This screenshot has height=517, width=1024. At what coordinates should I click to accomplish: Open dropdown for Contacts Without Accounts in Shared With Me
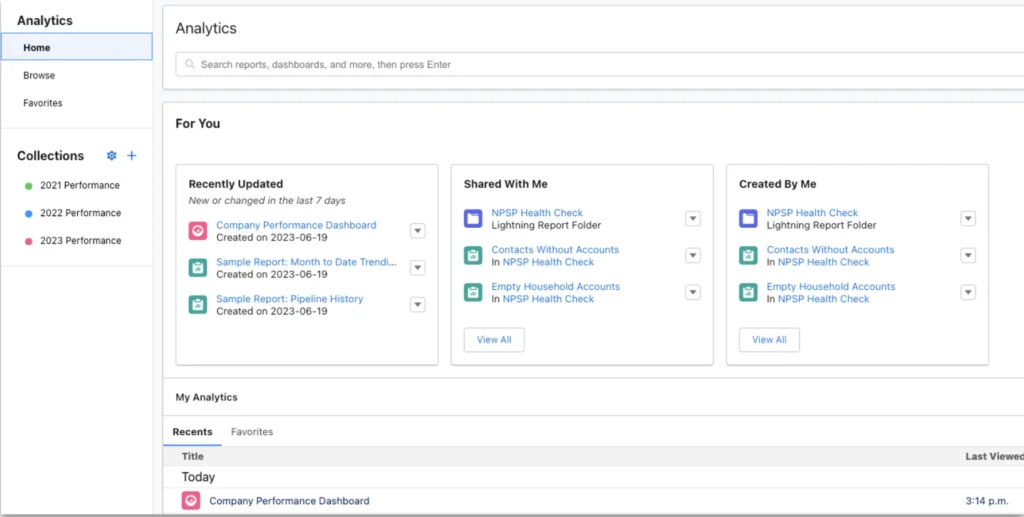[693, 256]
